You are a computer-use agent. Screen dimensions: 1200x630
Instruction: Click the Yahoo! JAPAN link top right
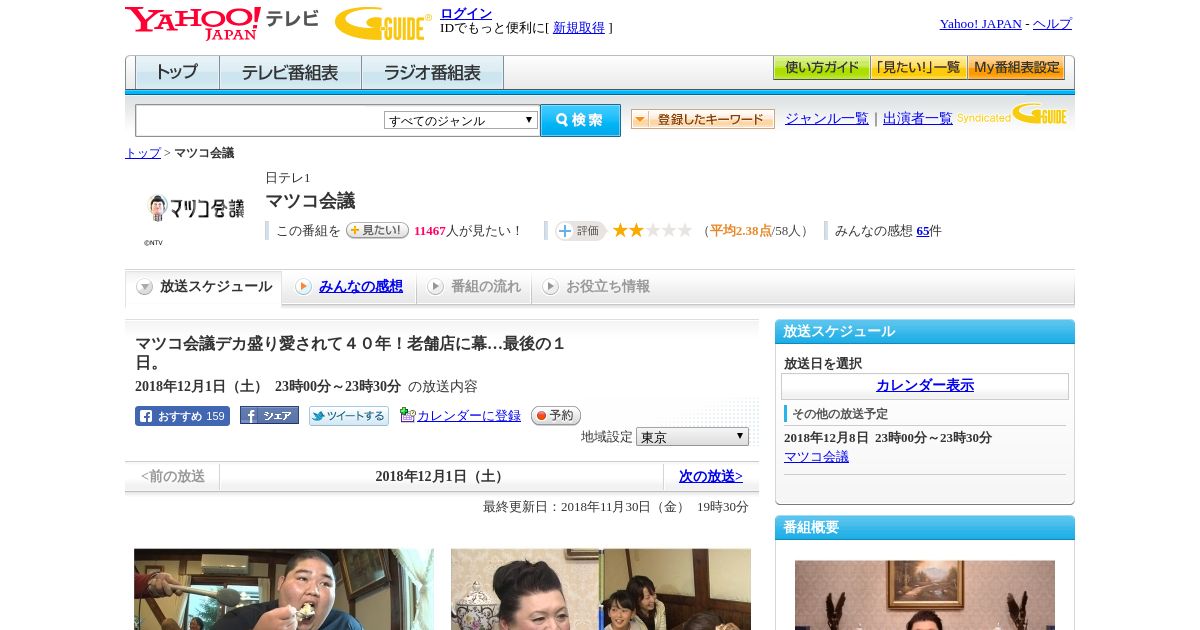pos(981,24)
